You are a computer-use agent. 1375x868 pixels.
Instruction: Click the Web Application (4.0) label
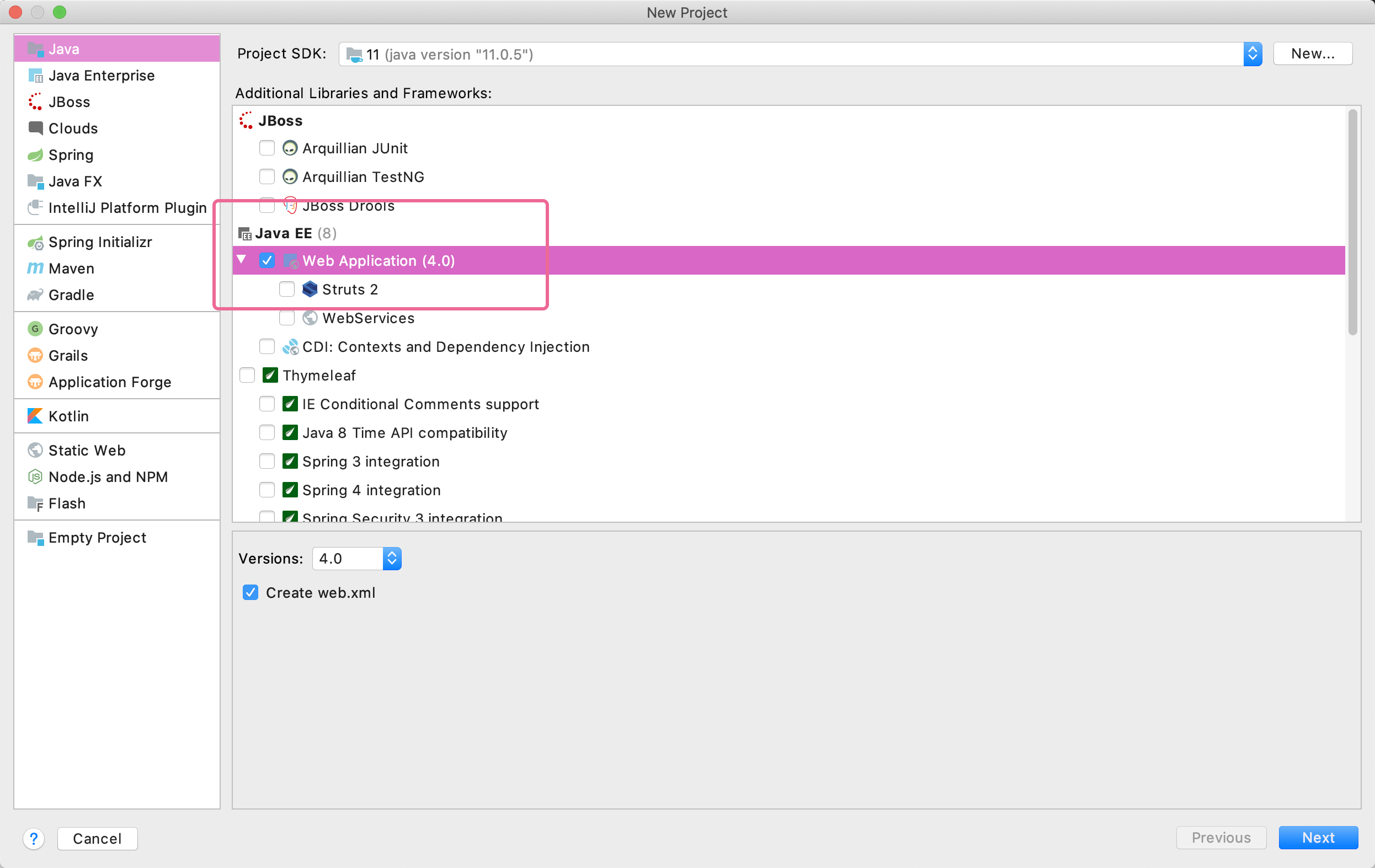coord(379,261)
